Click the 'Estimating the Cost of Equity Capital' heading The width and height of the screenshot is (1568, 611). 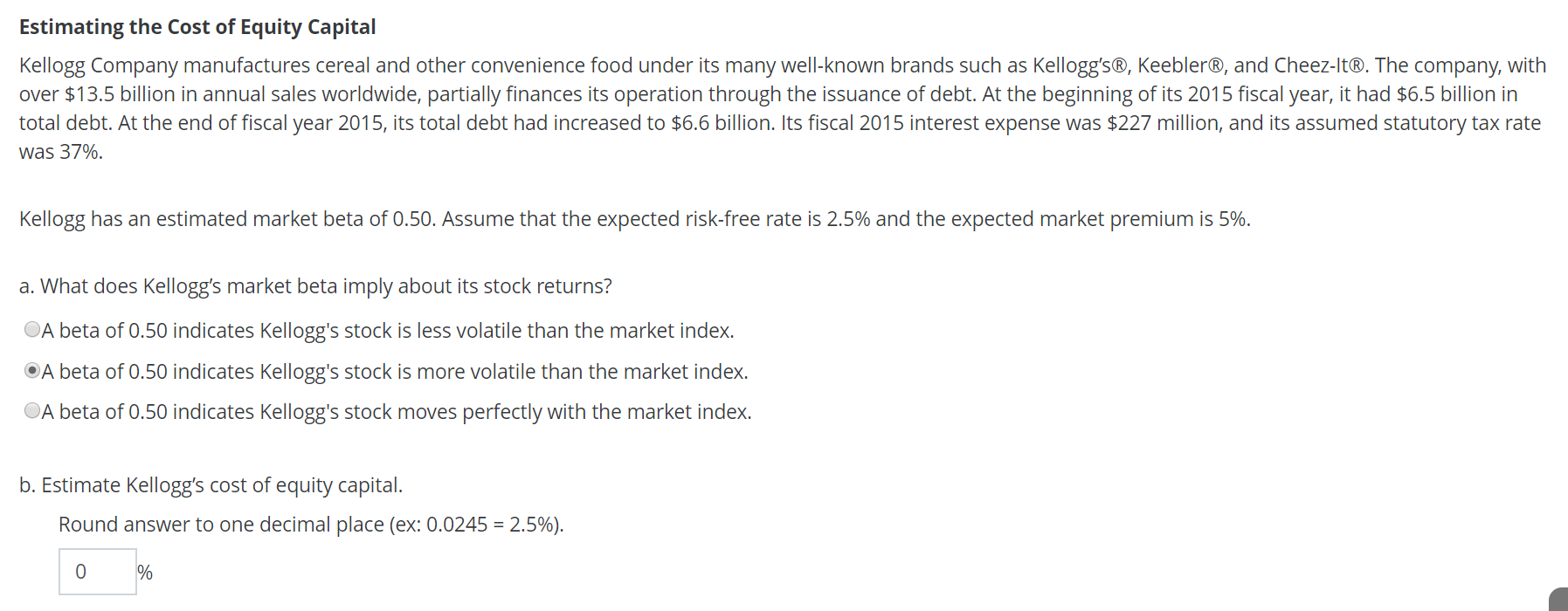pyautogui.click(x=197, y=26)
